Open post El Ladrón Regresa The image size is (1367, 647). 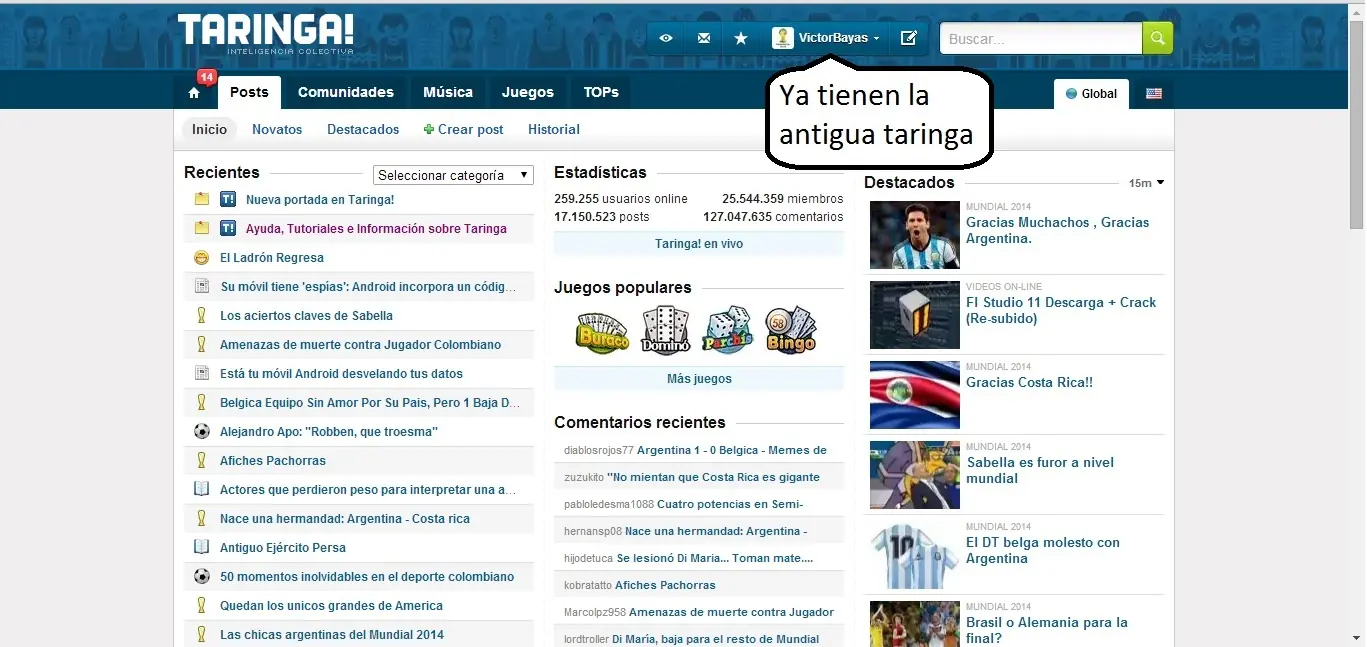pos(272,257)
